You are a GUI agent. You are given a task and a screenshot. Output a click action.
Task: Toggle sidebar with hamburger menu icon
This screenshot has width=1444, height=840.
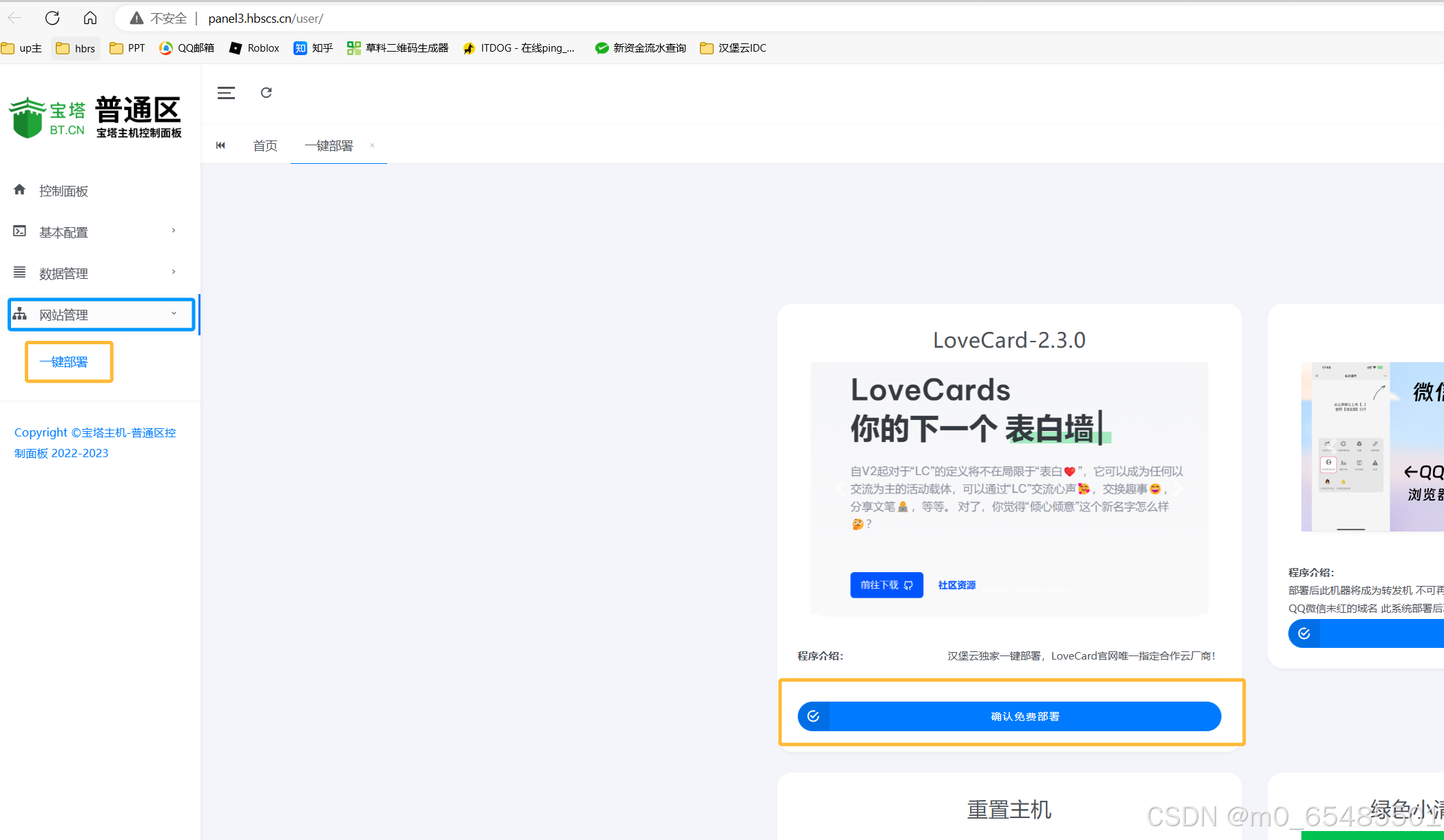click(226, 93)
